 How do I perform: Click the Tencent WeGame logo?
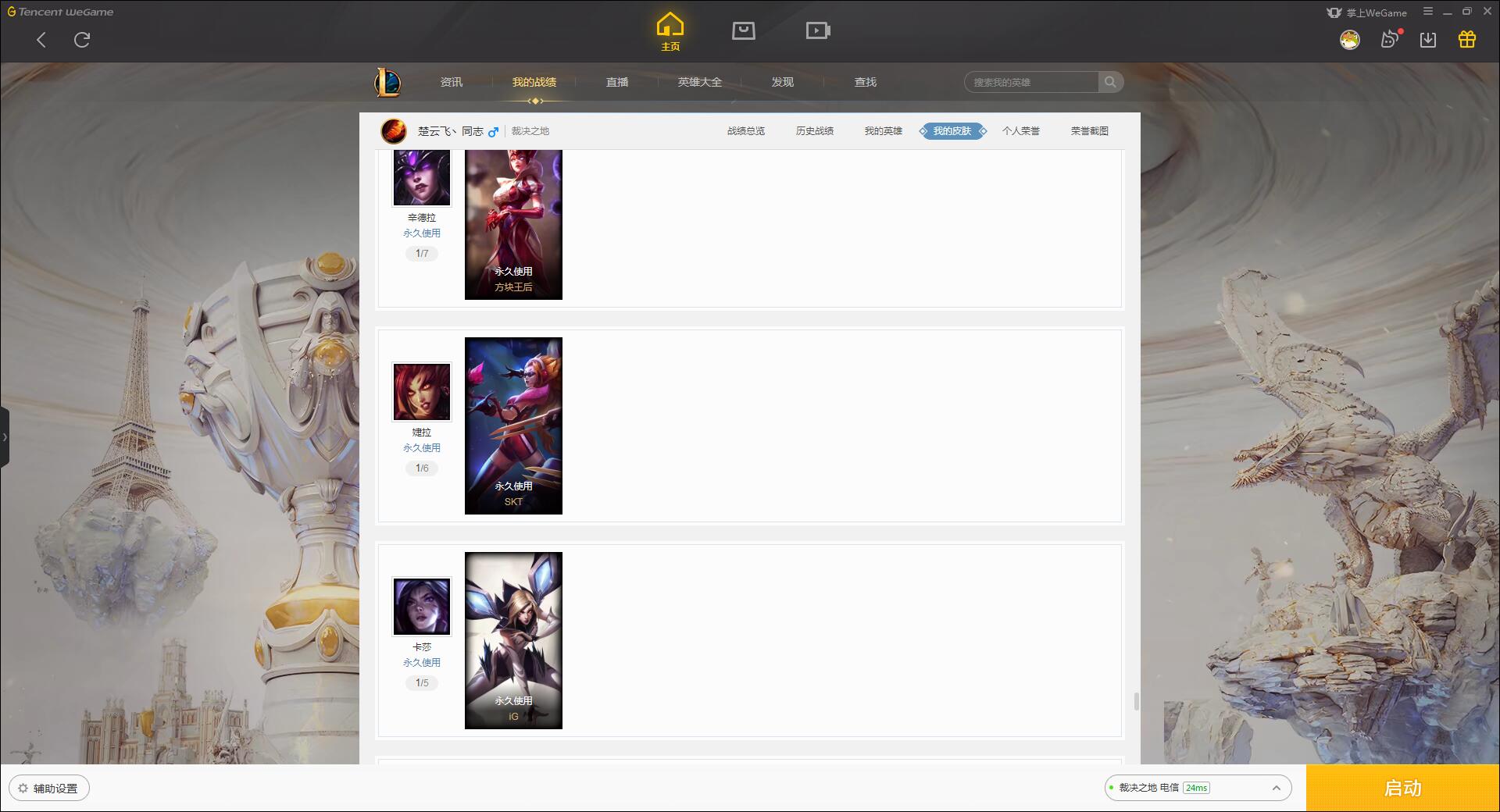pyautogui.click(x=60, y=12)
